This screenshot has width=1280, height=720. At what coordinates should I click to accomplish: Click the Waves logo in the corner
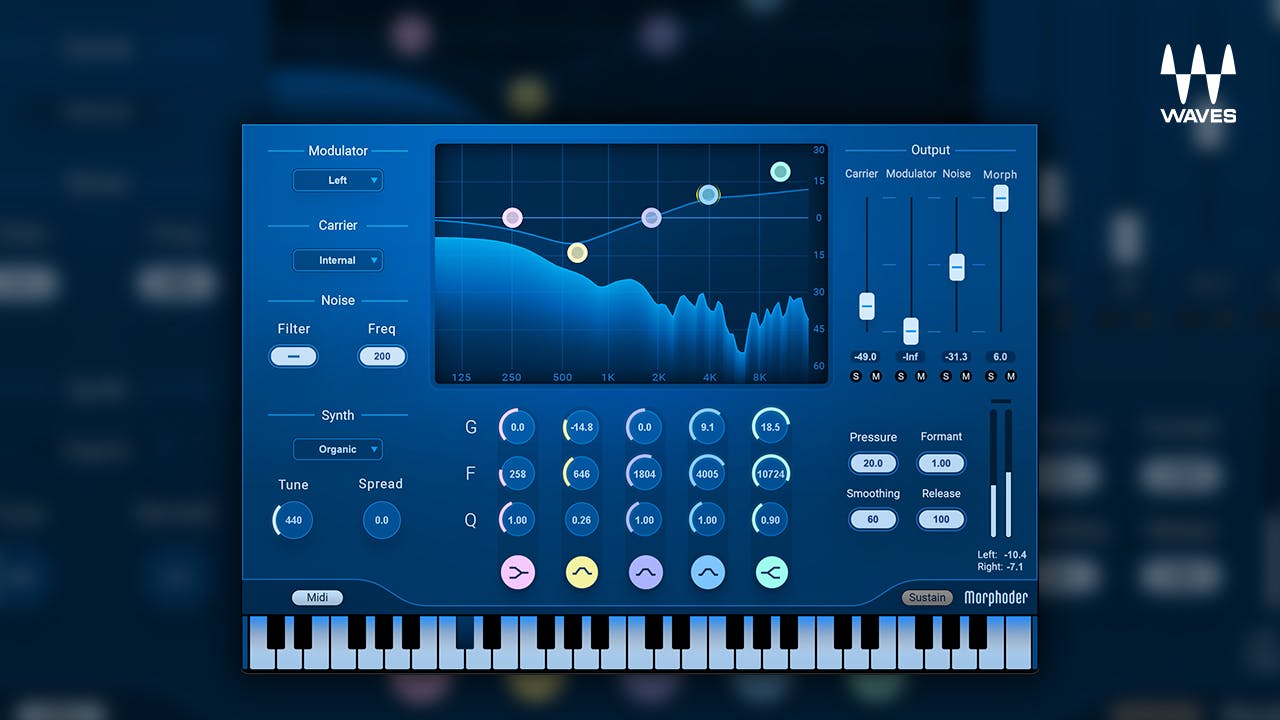1198,80
